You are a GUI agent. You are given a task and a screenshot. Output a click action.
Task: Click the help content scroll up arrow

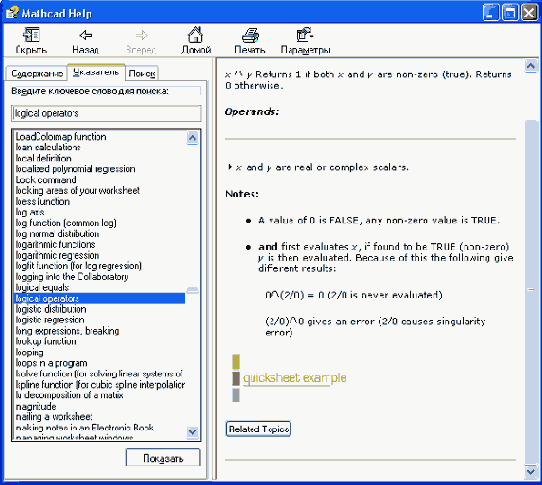[531, 66]
